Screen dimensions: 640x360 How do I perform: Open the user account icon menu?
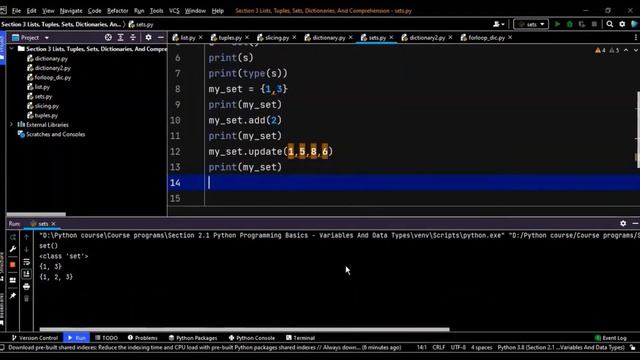click(x=498, y=24)
